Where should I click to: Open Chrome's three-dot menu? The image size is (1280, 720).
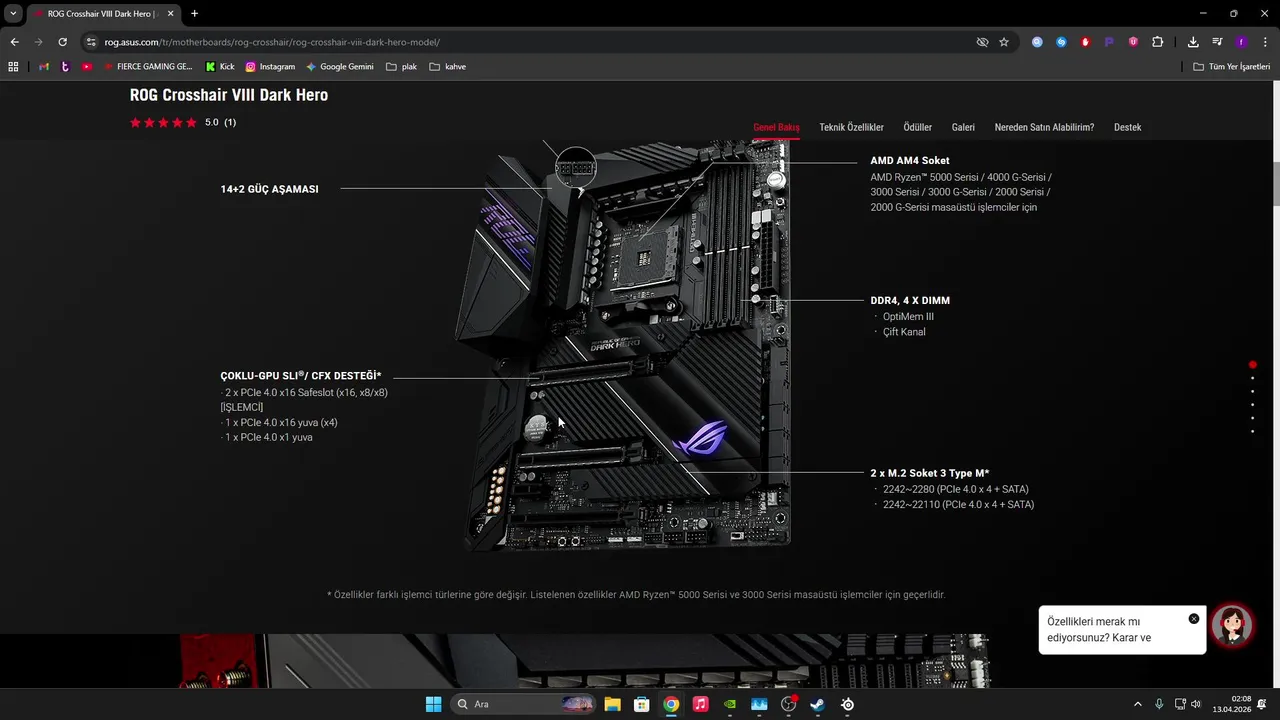(1264, 42)
